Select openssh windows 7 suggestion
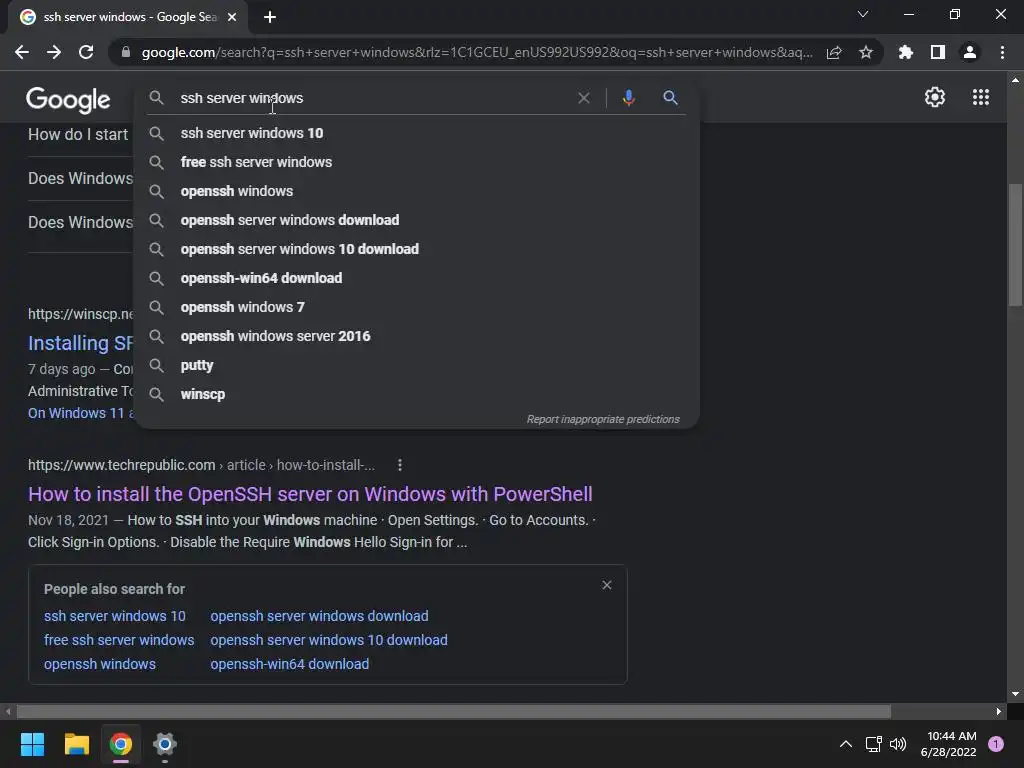Image resolution: width=1024 pixels, height=768 pixels. [x=417, y=307]
